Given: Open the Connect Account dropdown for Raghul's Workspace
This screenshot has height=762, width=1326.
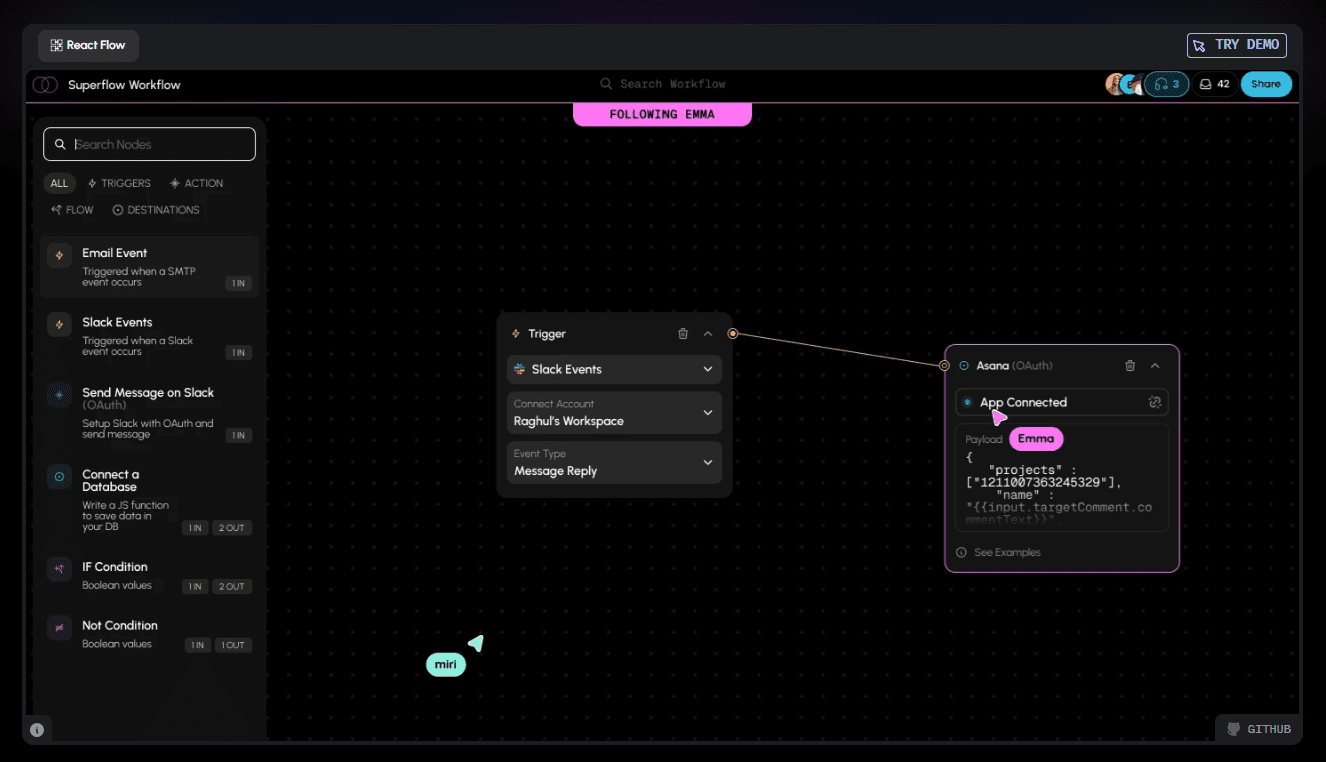Looking at the screenshot, I should [613, 413].
